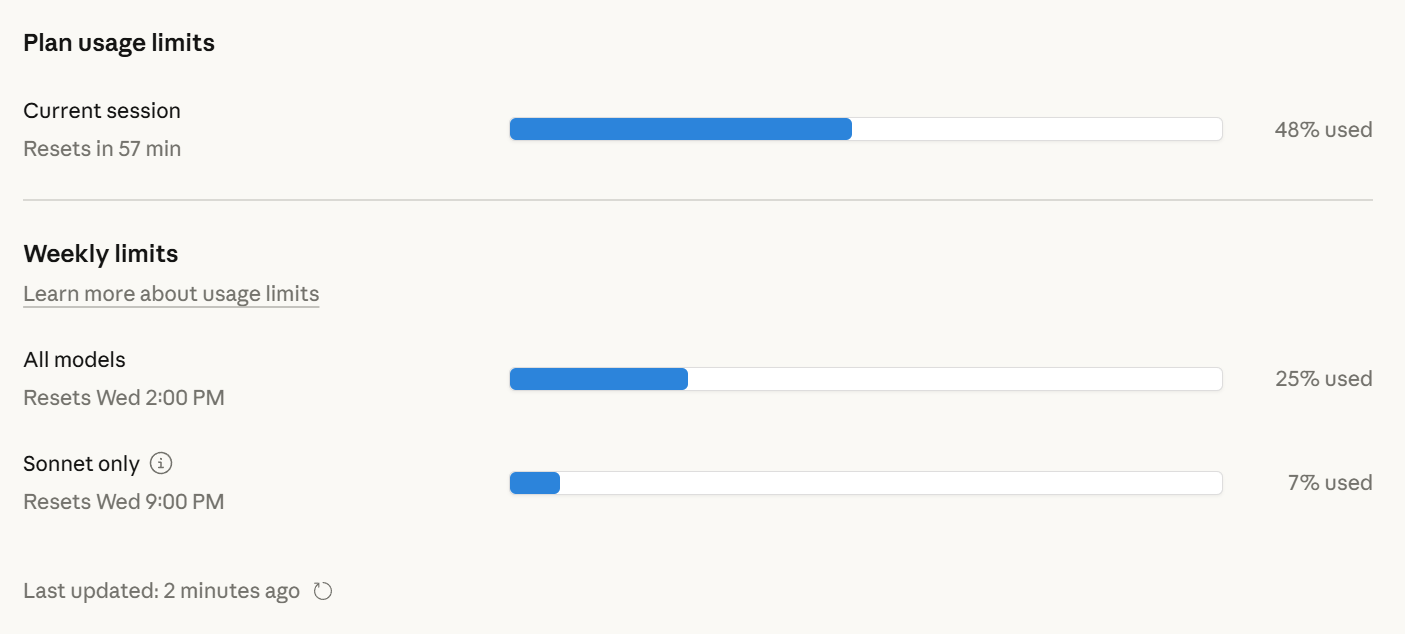Click the Sonnet only usage bar
Screen dimensions: 1405x634
866,483
